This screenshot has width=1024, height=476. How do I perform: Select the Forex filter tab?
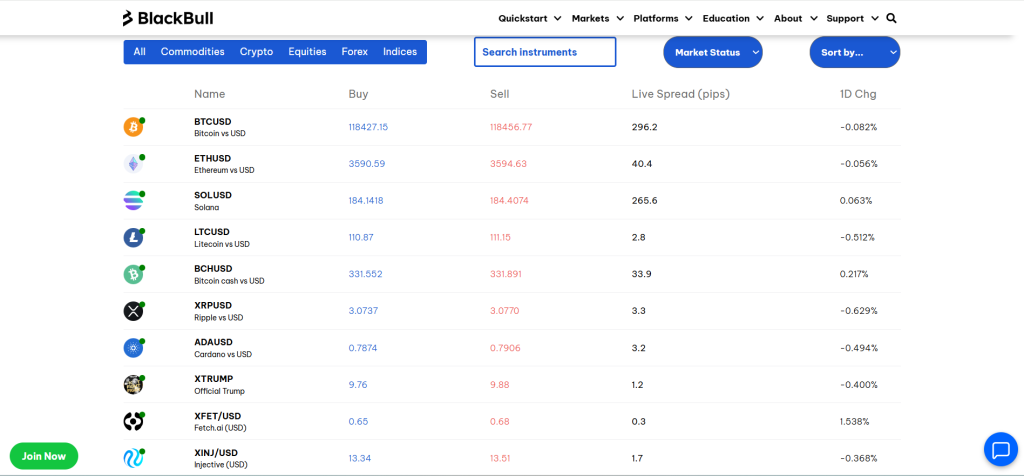click(354, 52)
